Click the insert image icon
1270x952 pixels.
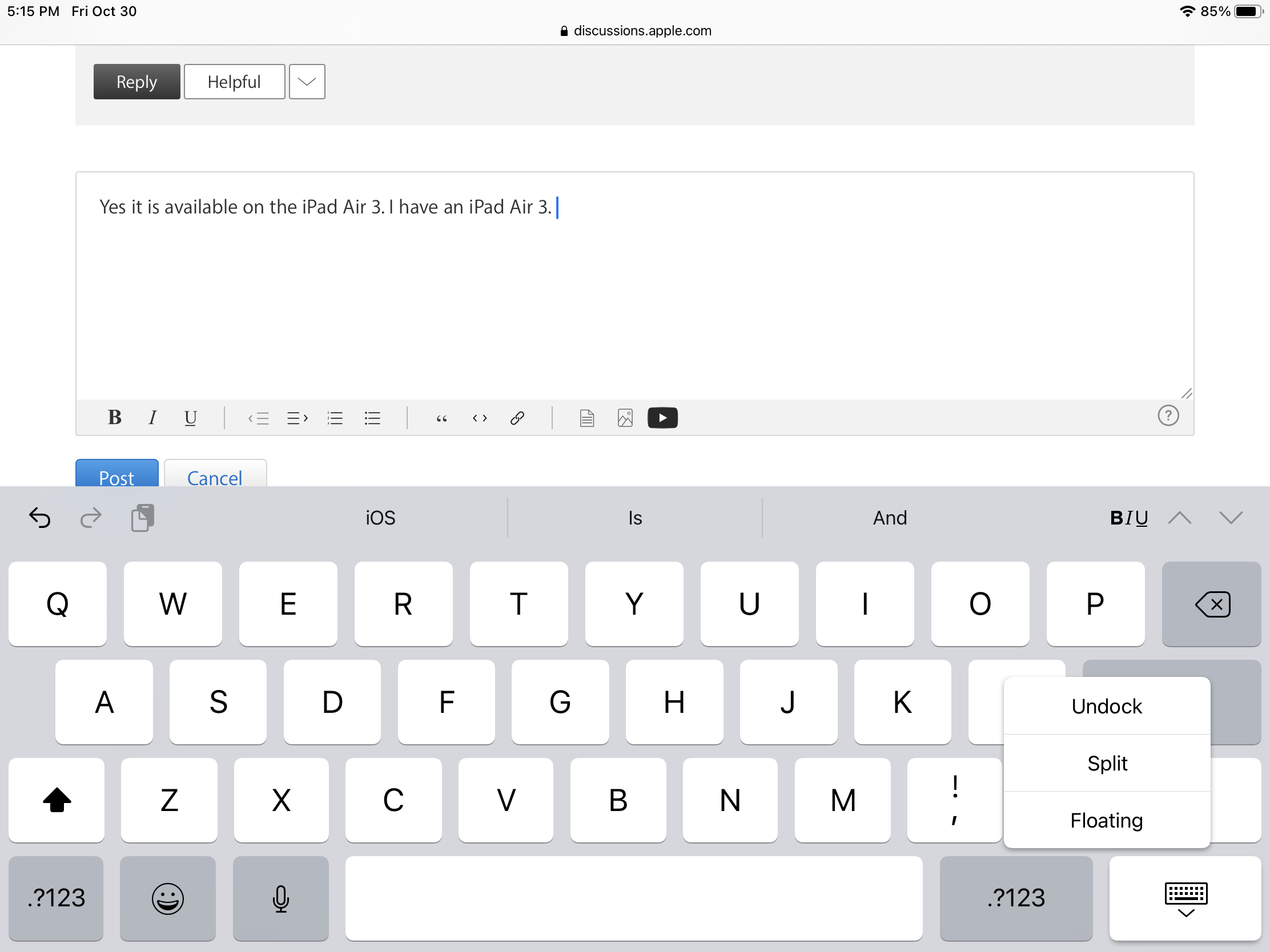625,418
